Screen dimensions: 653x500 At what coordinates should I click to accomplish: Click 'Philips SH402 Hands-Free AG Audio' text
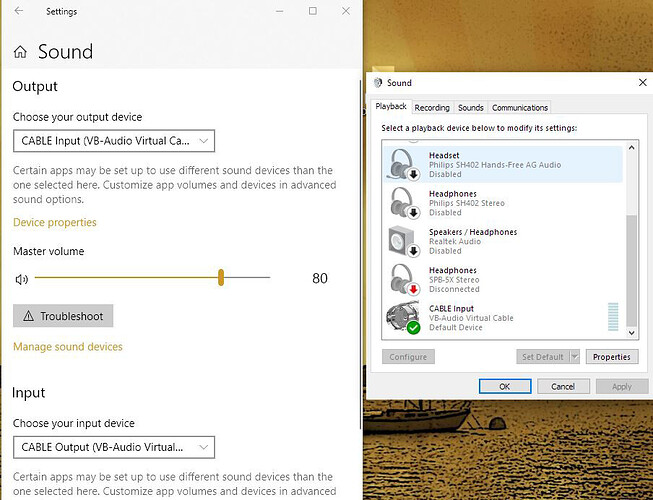click(495, 165)
